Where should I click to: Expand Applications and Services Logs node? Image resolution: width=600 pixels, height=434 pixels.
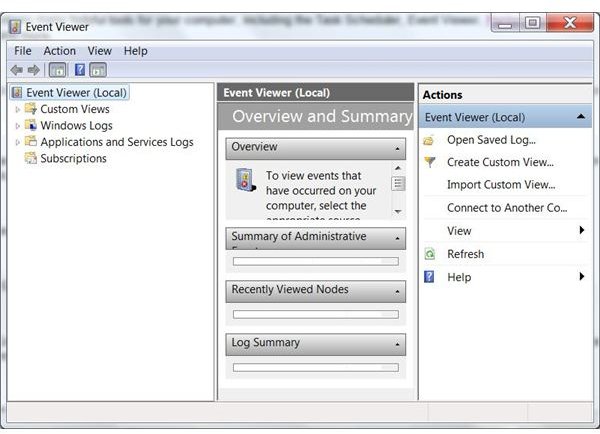coord(17,142)
